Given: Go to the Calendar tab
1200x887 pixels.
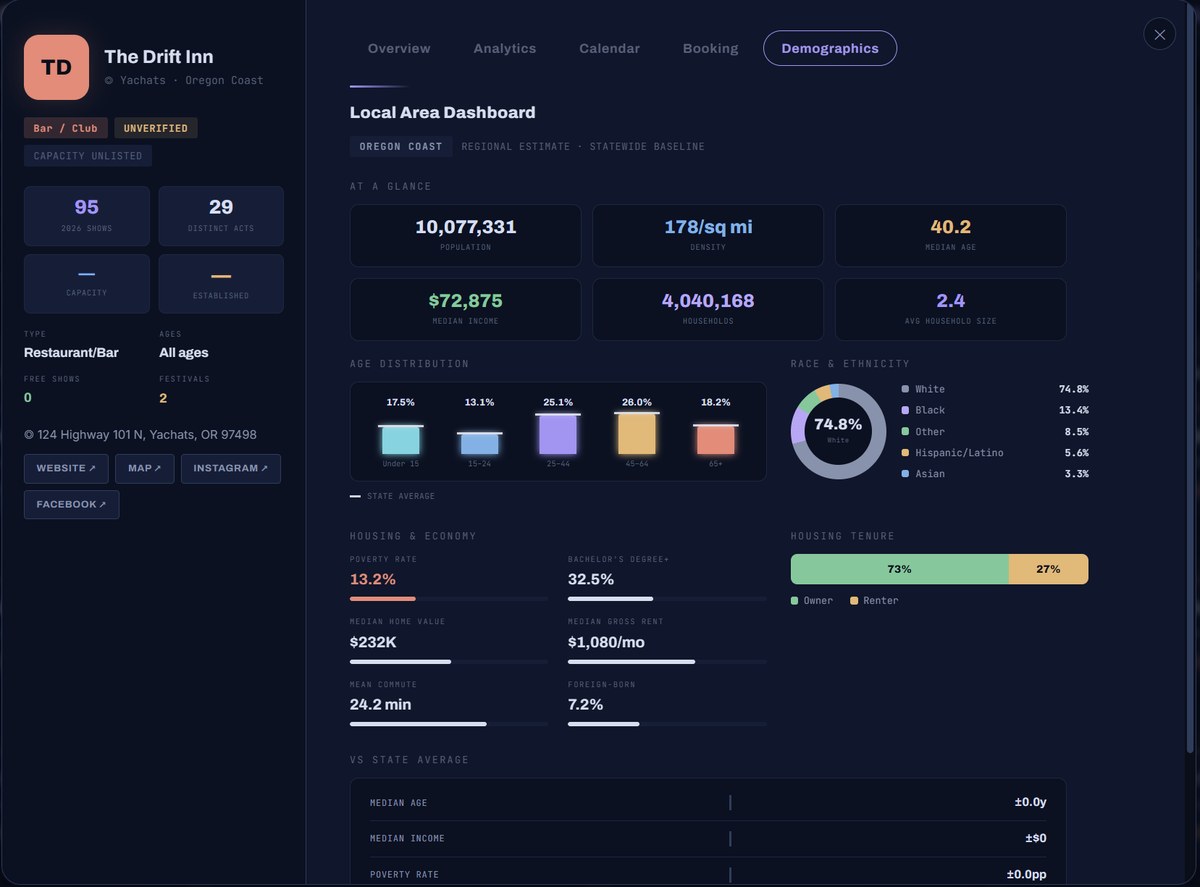Looking at the screenshot, I should click(609, 48).
